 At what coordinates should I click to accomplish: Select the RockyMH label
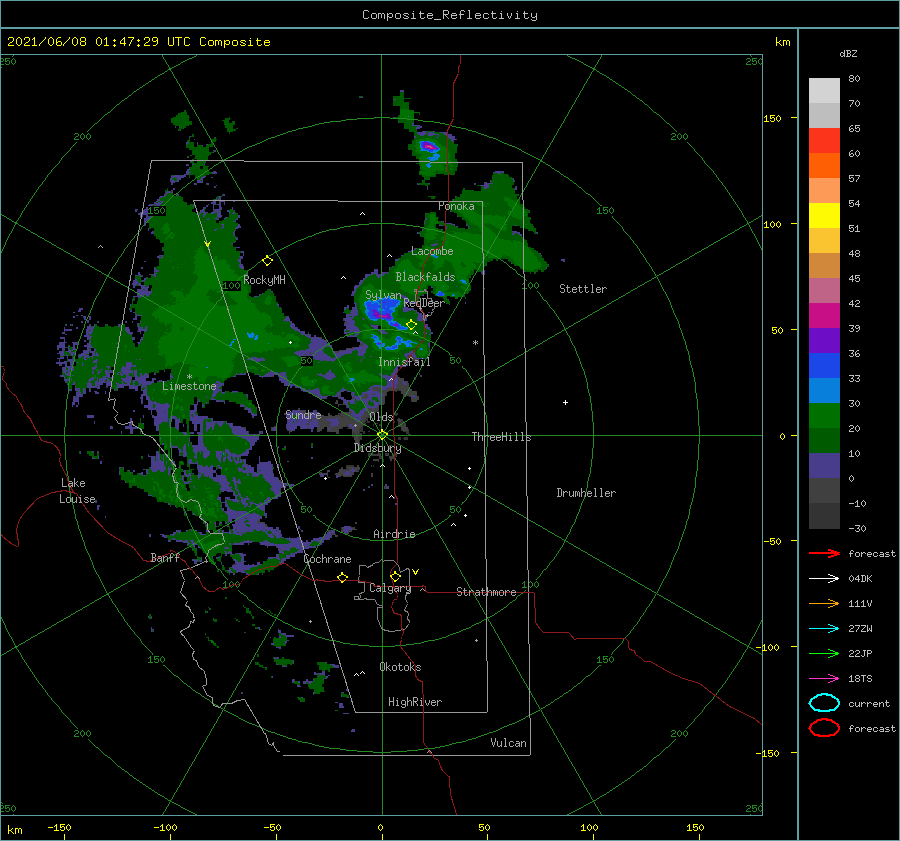[264, 280]
